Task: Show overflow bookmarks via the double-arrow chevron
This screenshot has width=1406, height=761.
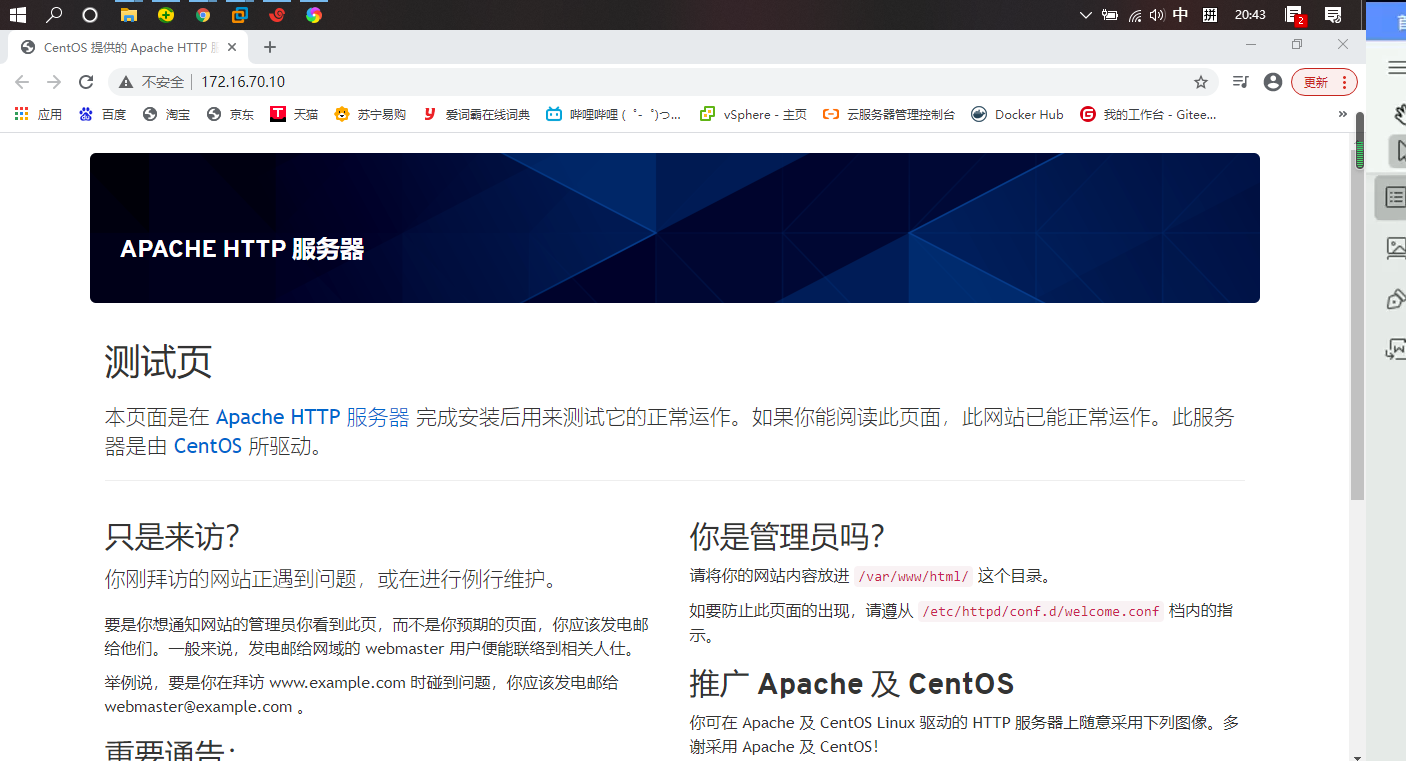Action: coord(1343,113)
